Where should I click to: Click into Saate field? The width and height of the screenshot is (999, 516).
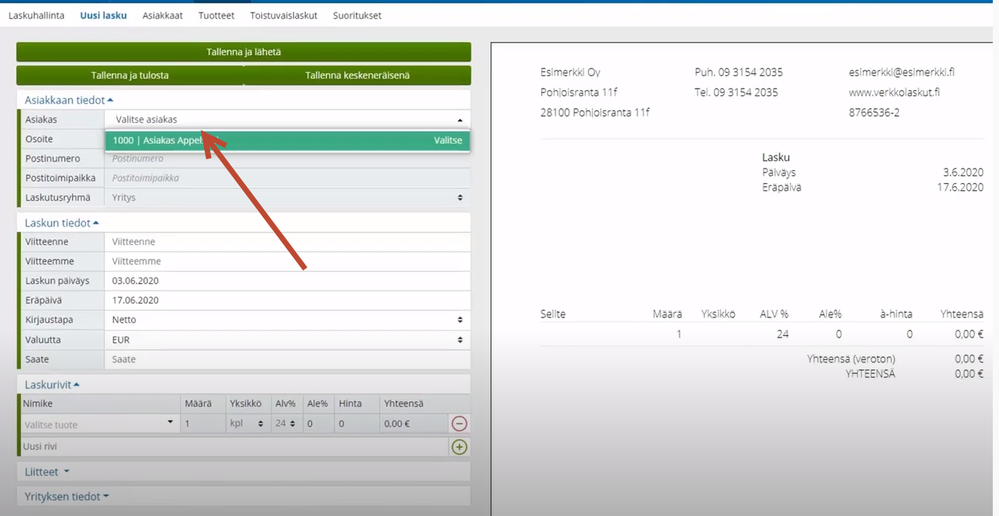point(287,359)
